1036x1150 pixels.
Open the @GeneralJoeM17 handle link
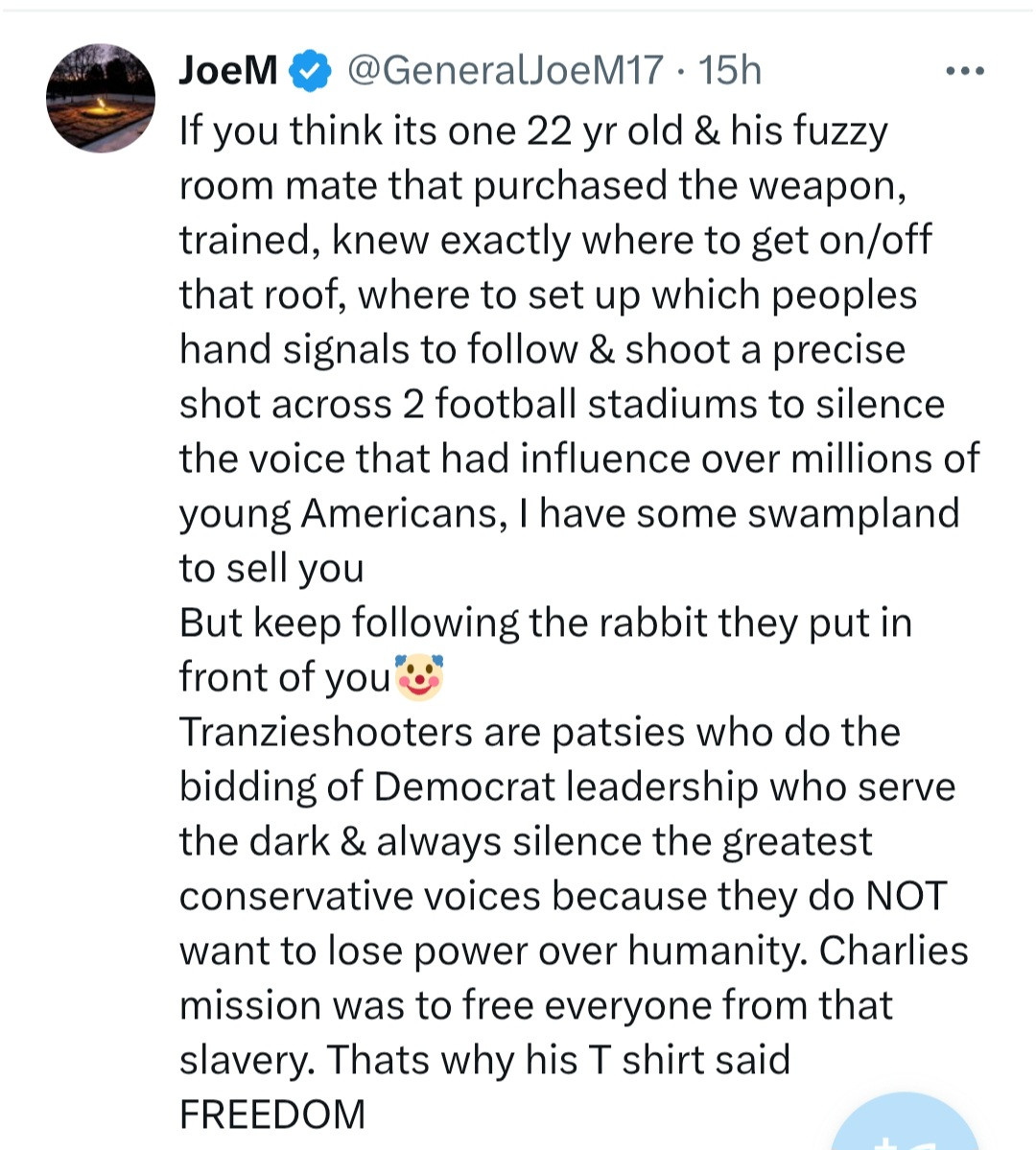(505, 71)
